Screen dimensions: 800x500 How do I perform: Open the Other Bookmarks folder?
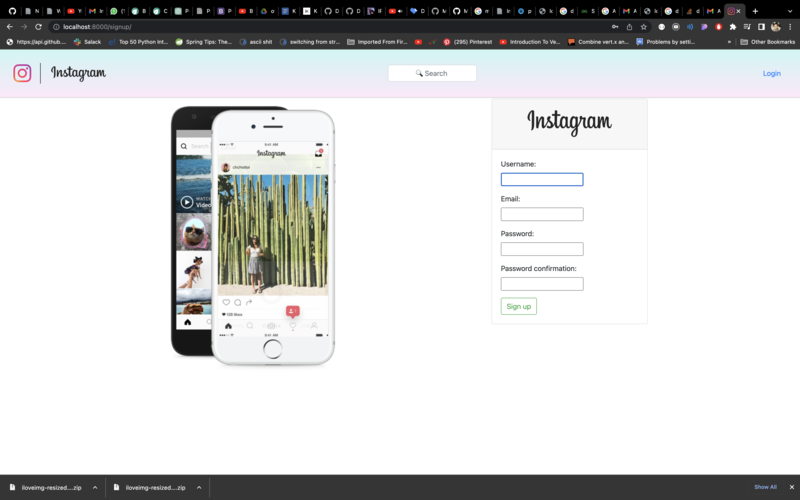(x=768, y=42)
